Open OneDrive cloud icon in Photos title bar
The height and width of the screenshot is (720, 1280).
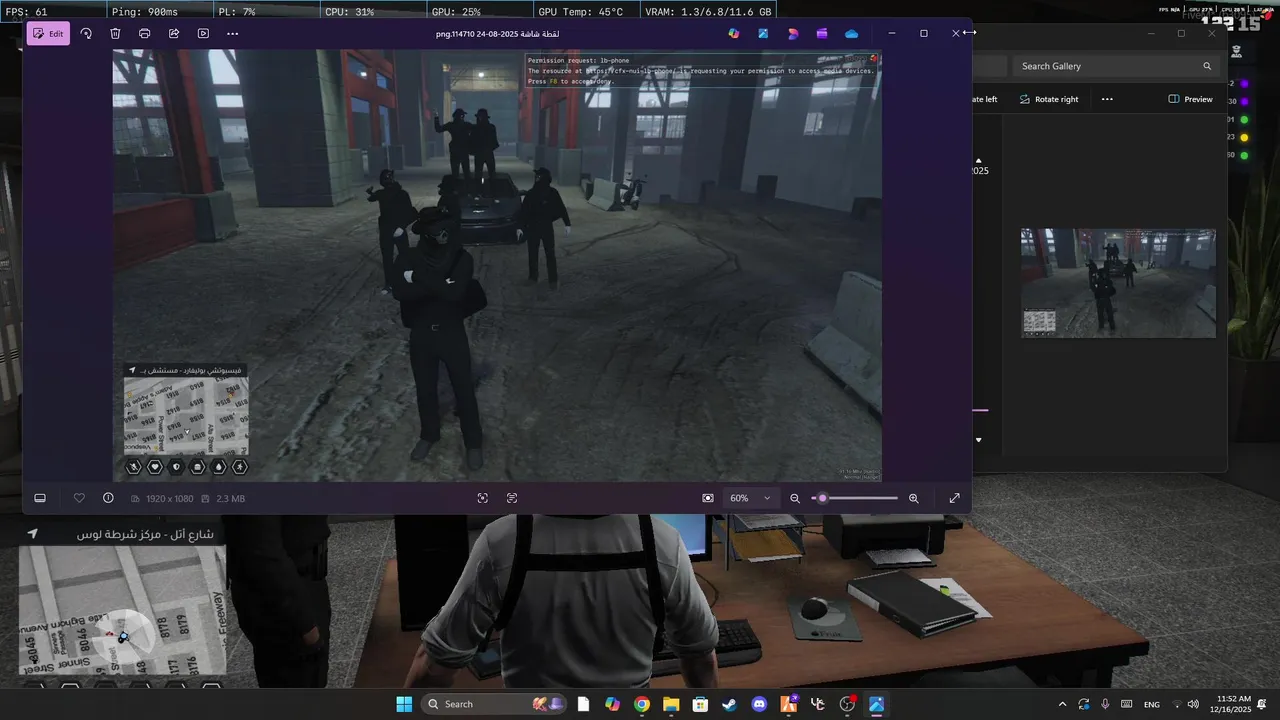[x=851, y=33]
